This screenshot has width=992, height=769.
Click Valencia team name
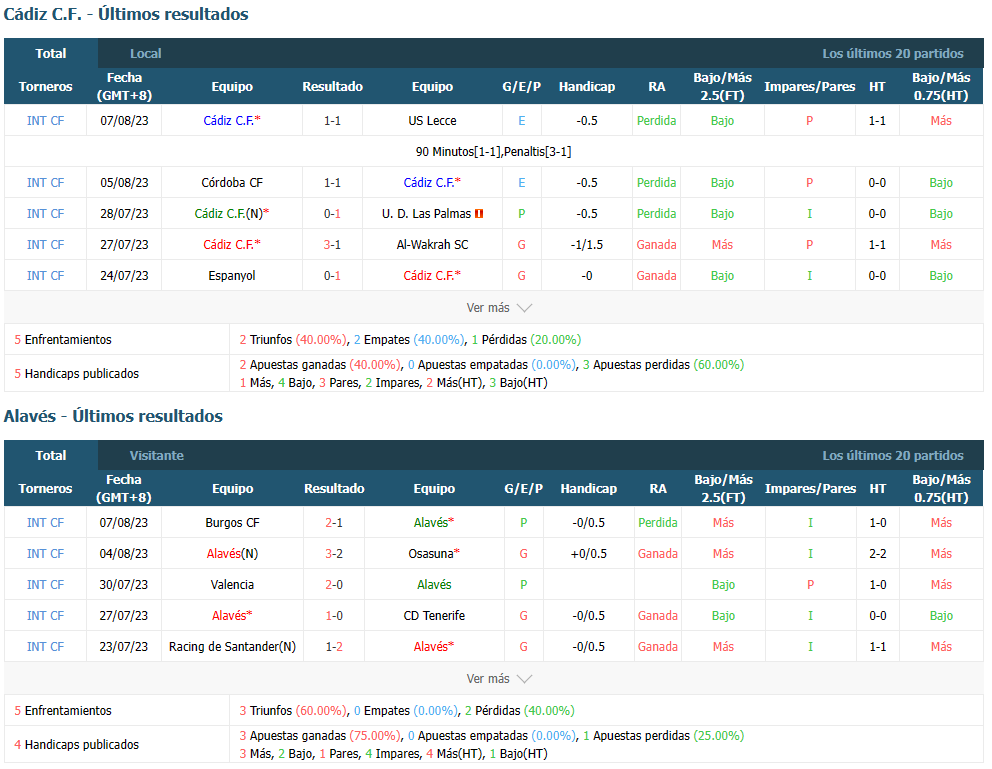point(232,584)
